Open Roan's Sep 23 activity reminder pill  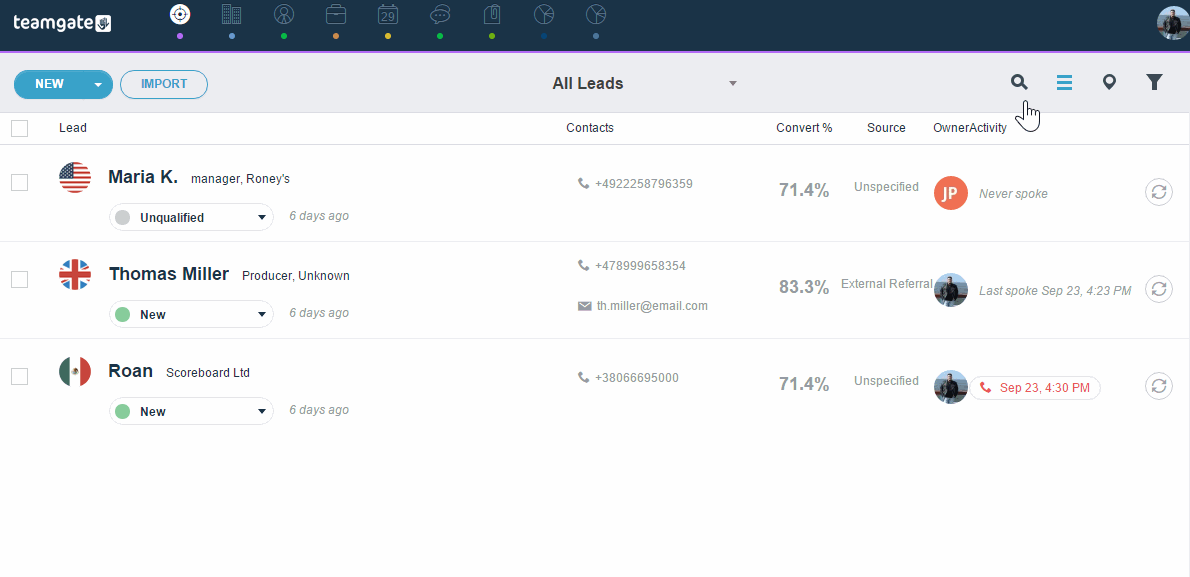tap(1035, 386)
